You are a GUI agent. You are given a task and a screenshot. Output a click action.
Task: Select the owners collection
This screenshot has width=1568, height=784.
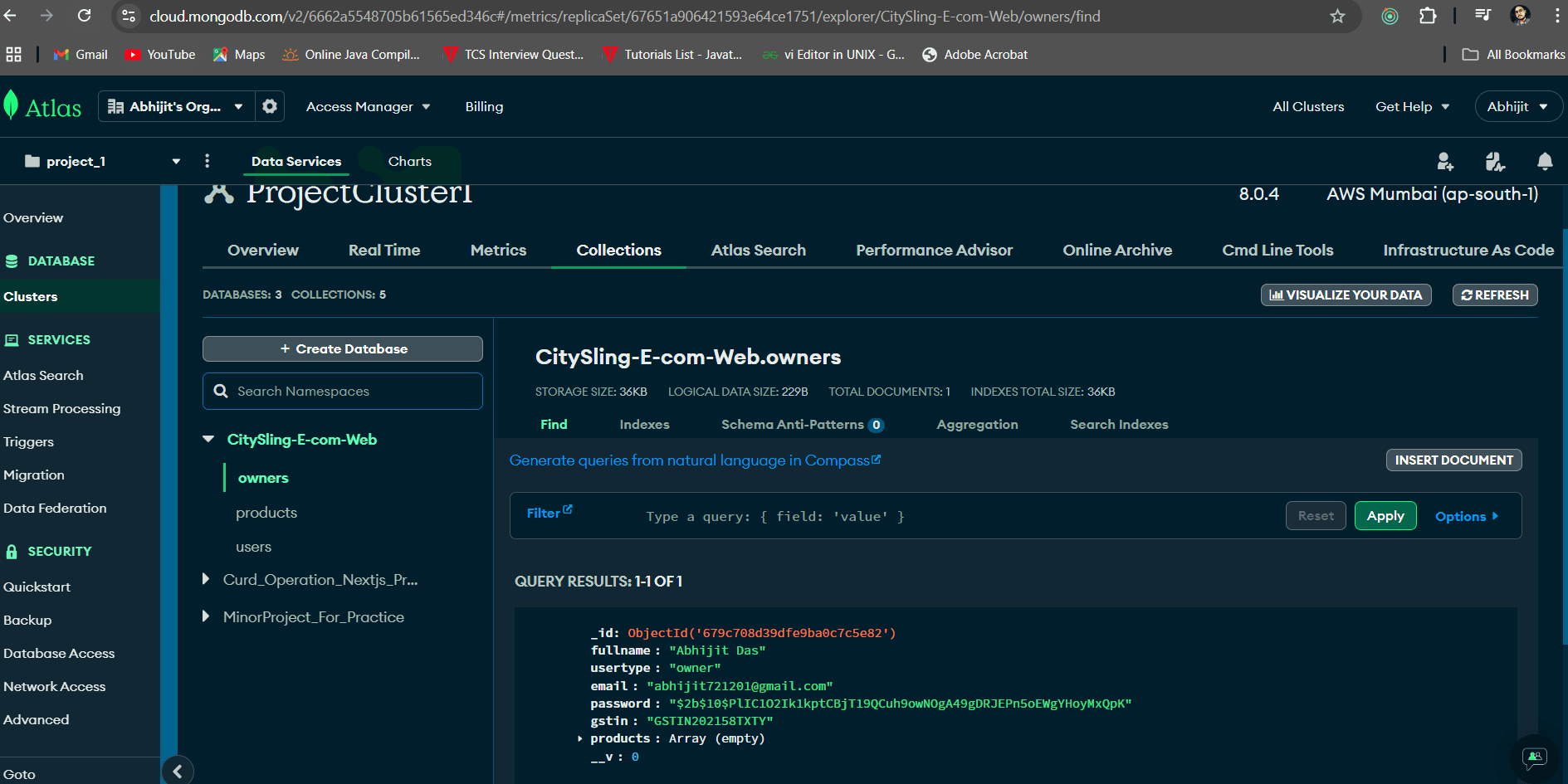[263, 478]
